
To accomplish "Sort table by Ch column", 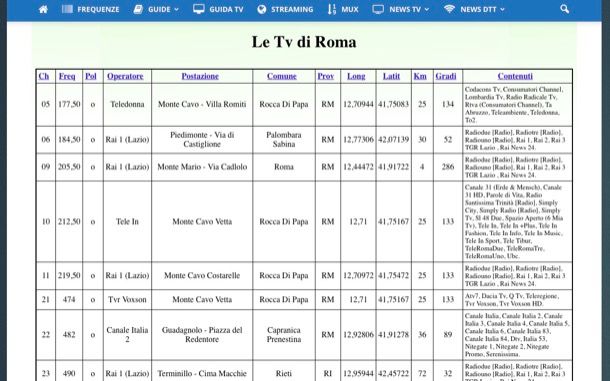I will 44,76.
